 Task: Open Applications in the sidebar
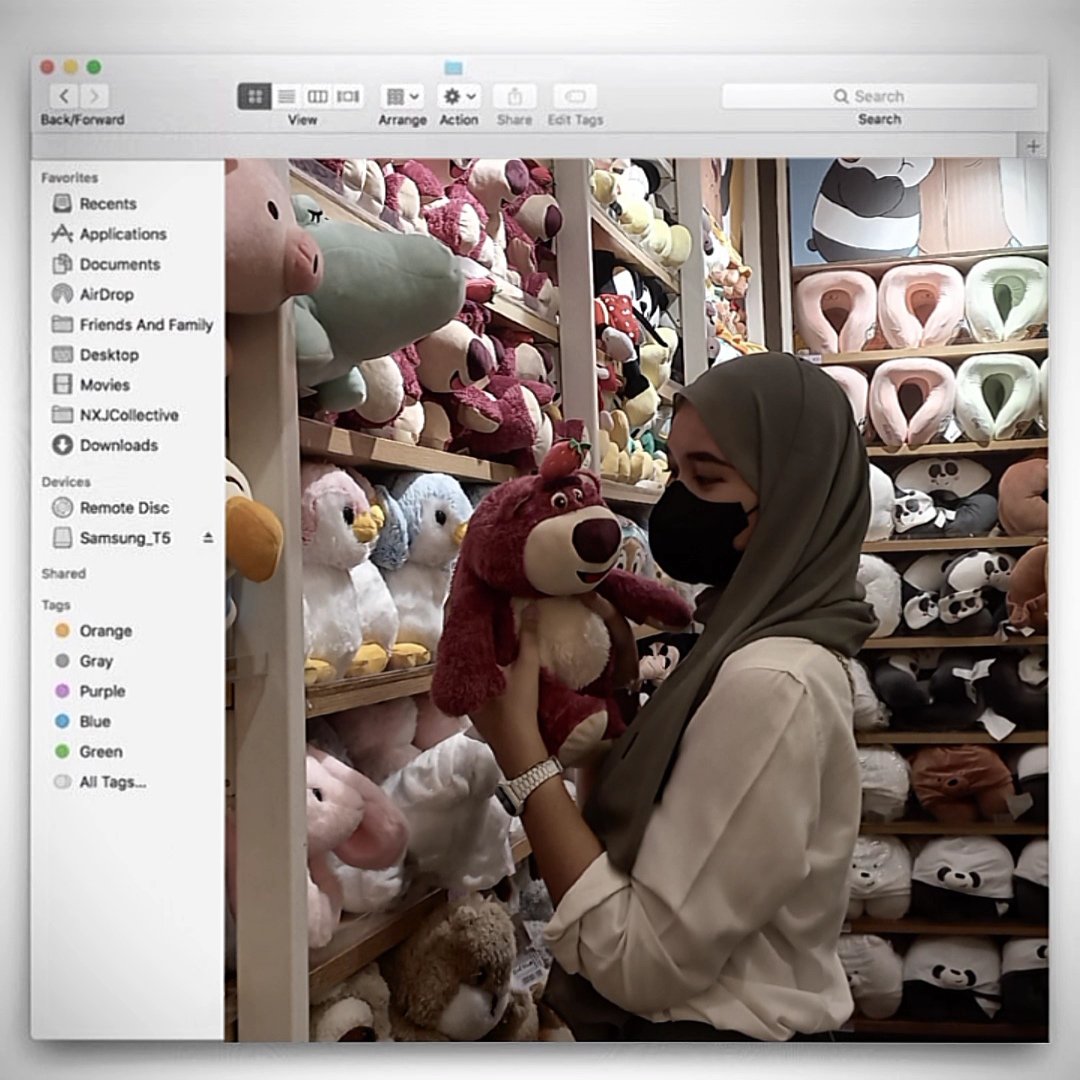point(109,234)
